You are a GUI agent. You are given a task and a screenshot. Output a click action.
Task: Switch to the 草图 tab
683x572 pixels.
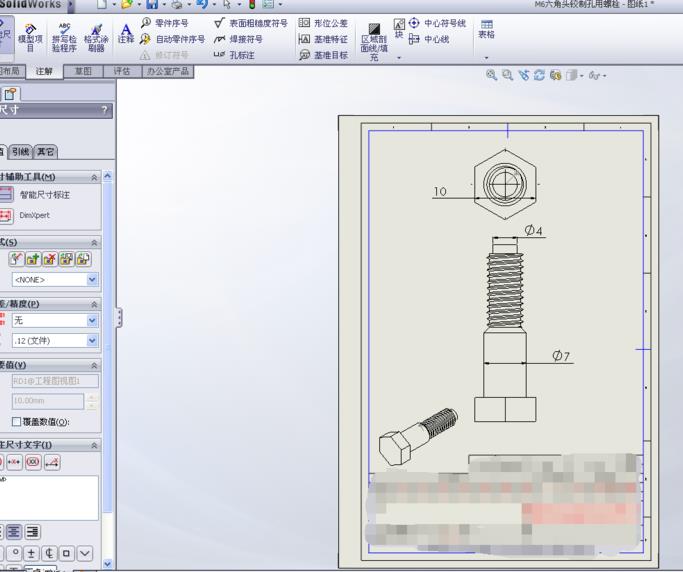[x=83, y=71]
